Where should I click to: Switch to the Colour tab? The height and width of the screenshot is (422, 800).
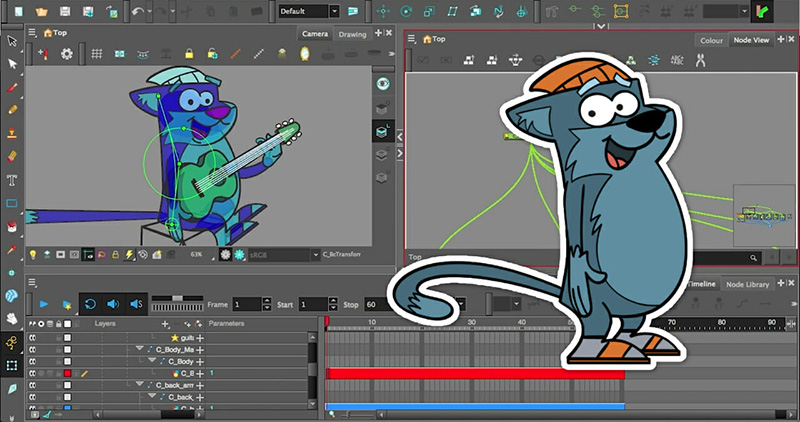(711, 40)
